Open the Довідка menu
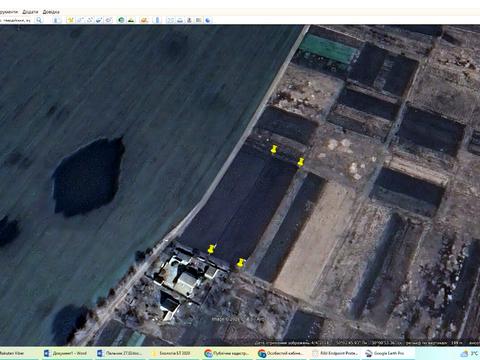This screenshot has width=480, height=360. coord(51,12)
